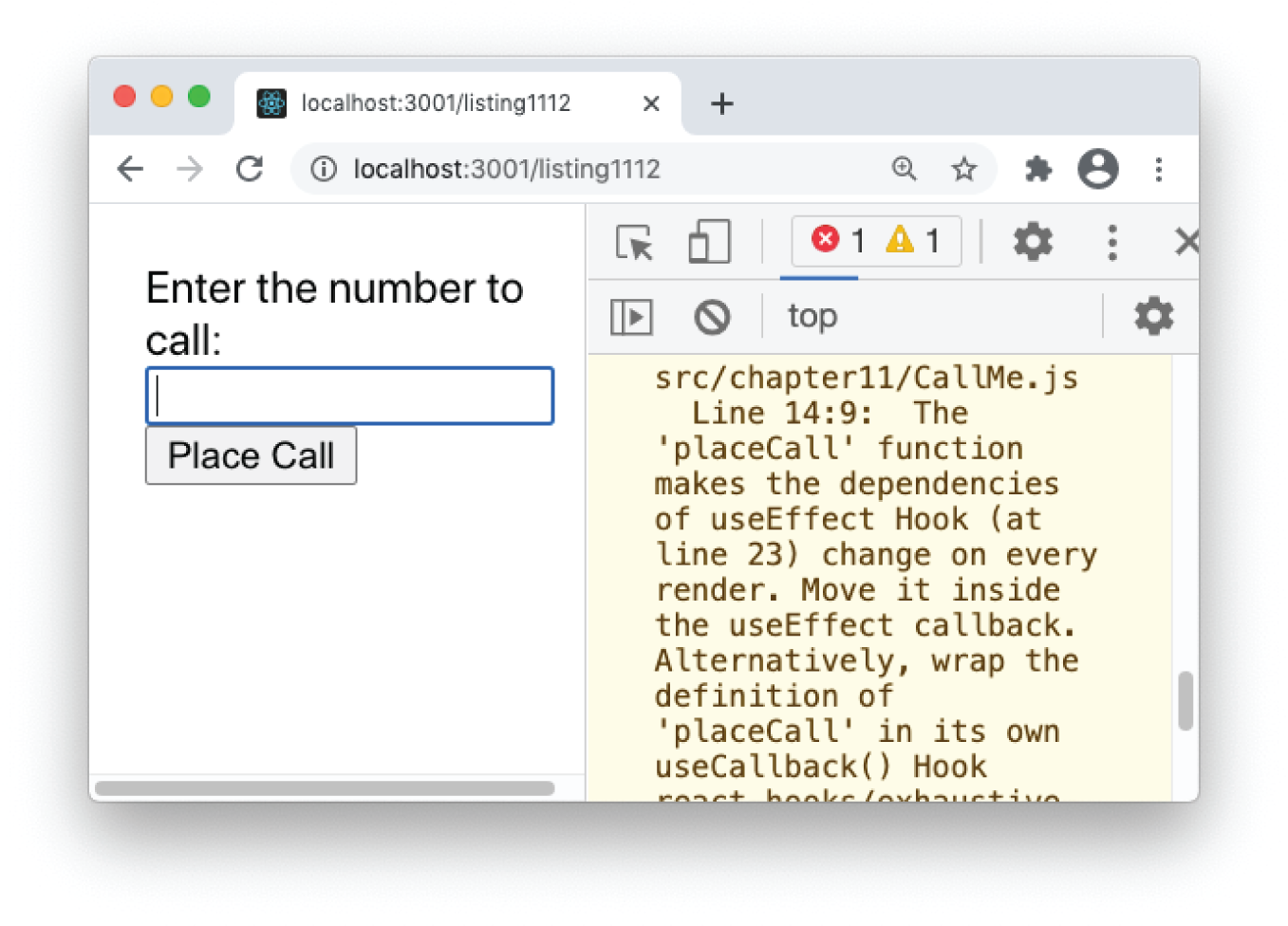Click the site info icon before the URL
This screenshot has height=926, width=1288.
pos(324,169)
